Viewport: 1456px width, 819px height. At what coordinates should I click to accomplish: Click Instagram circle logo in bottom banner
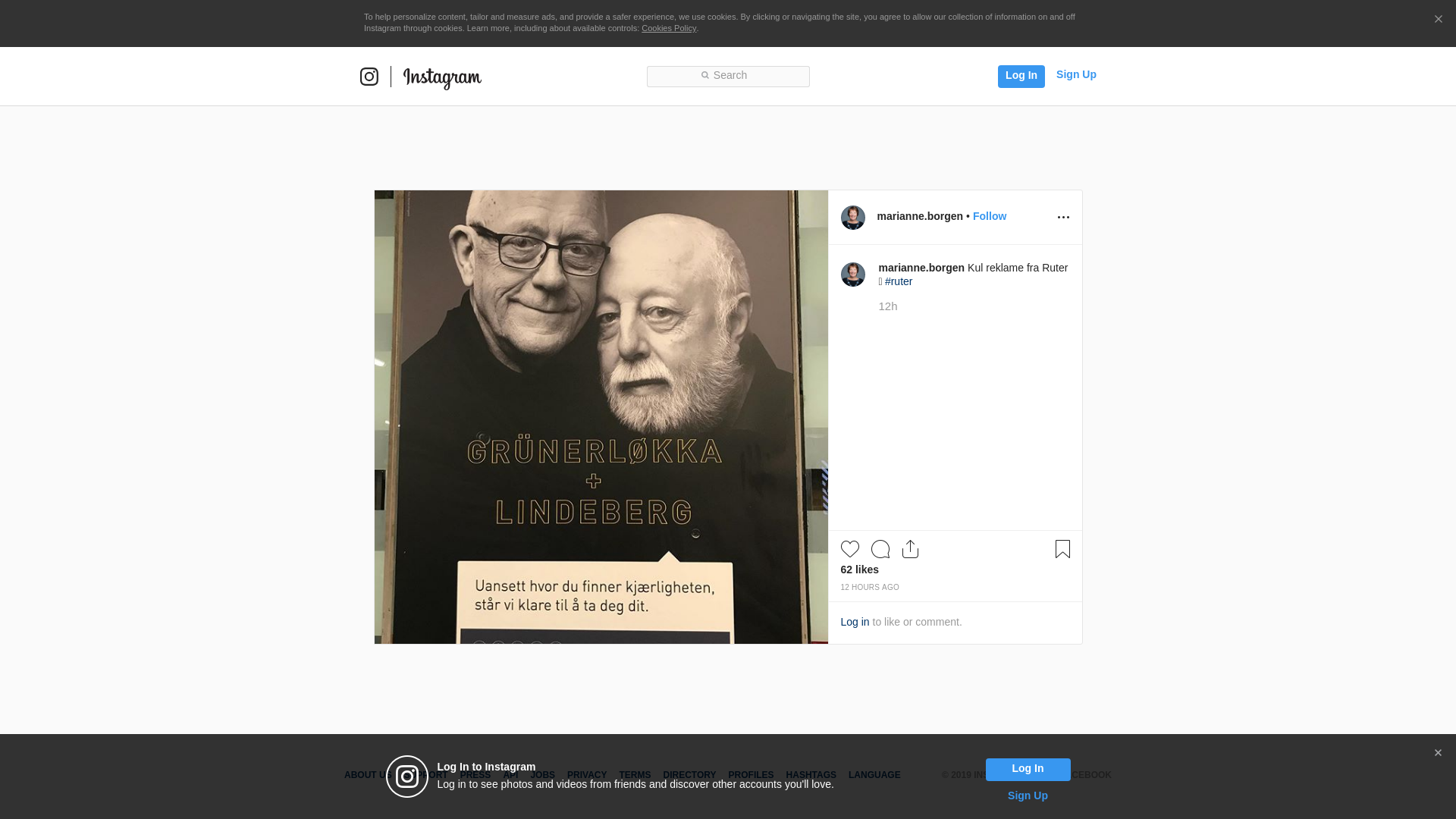pyautogui.click(x=407, y=777)
